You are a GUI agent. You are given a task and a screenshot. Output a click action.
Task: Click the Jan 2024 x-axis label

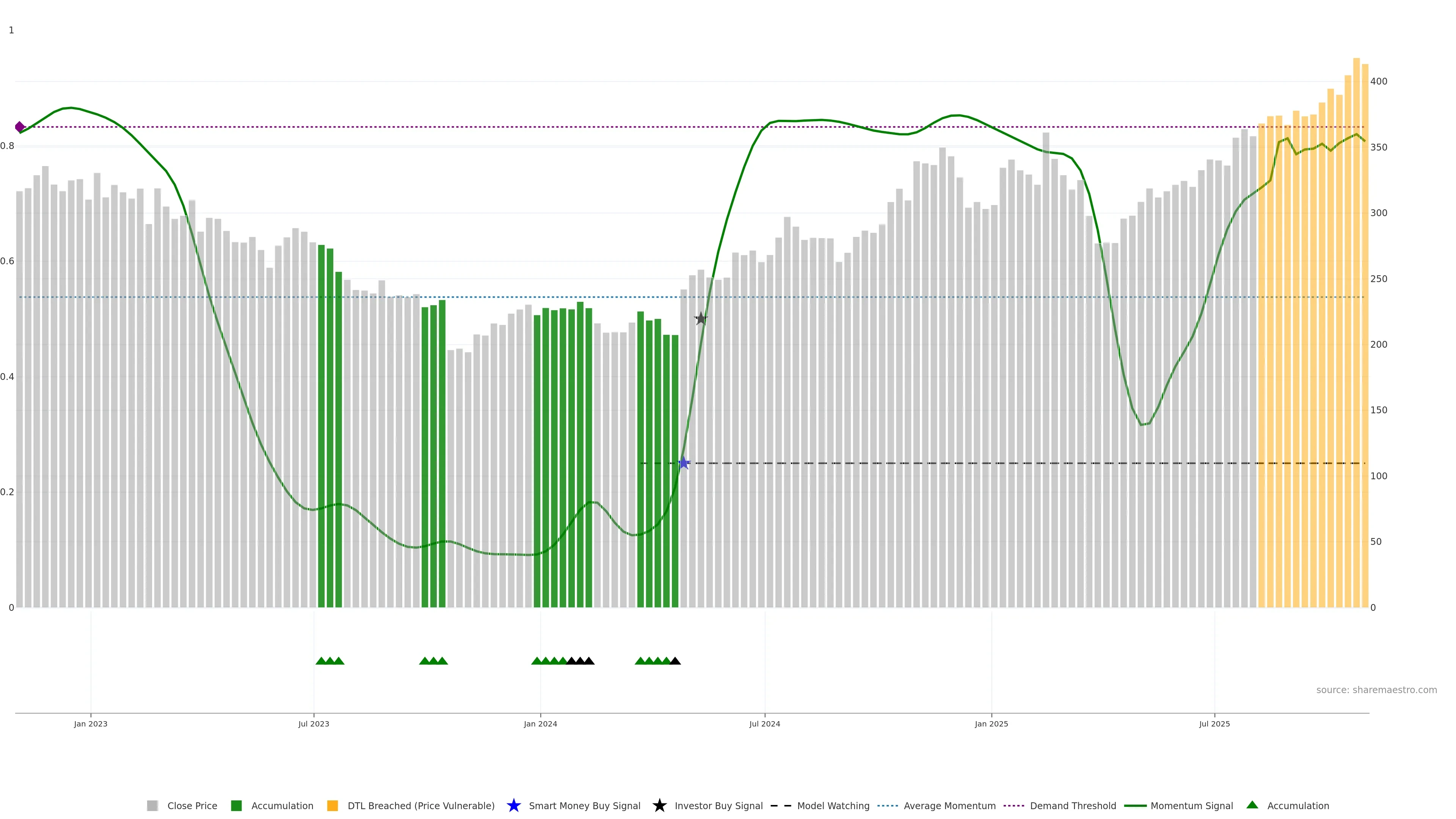tap(540, 723)
